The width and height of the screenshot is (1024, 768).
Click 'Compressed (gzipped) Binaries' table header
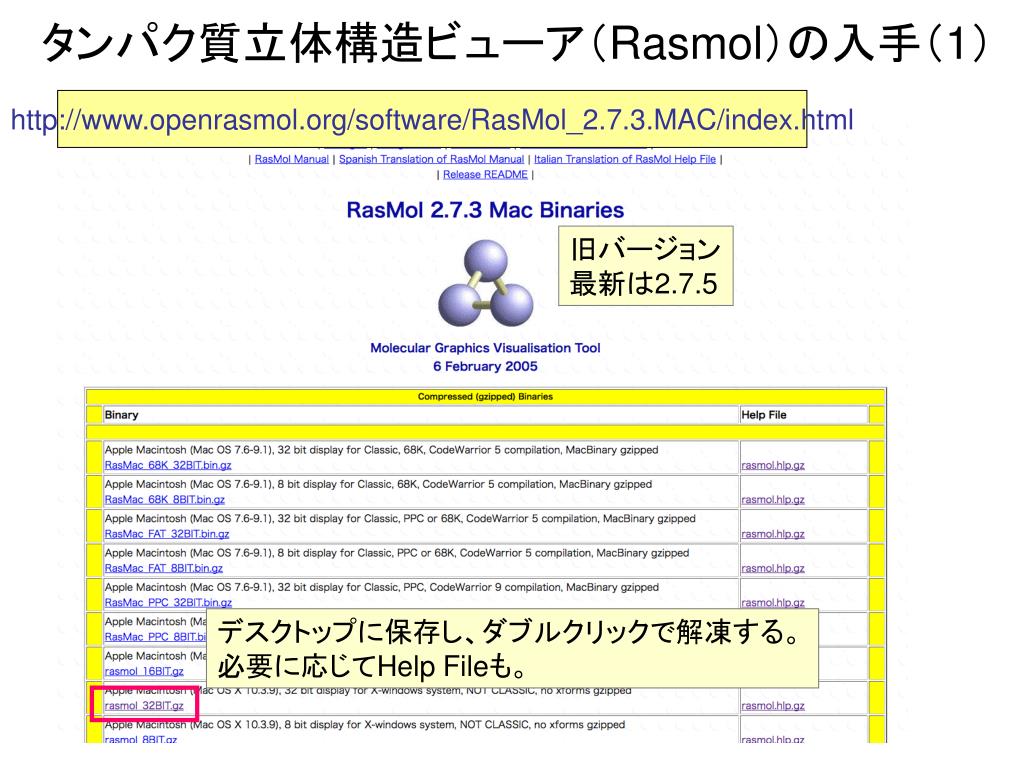[x=485, y=396]
